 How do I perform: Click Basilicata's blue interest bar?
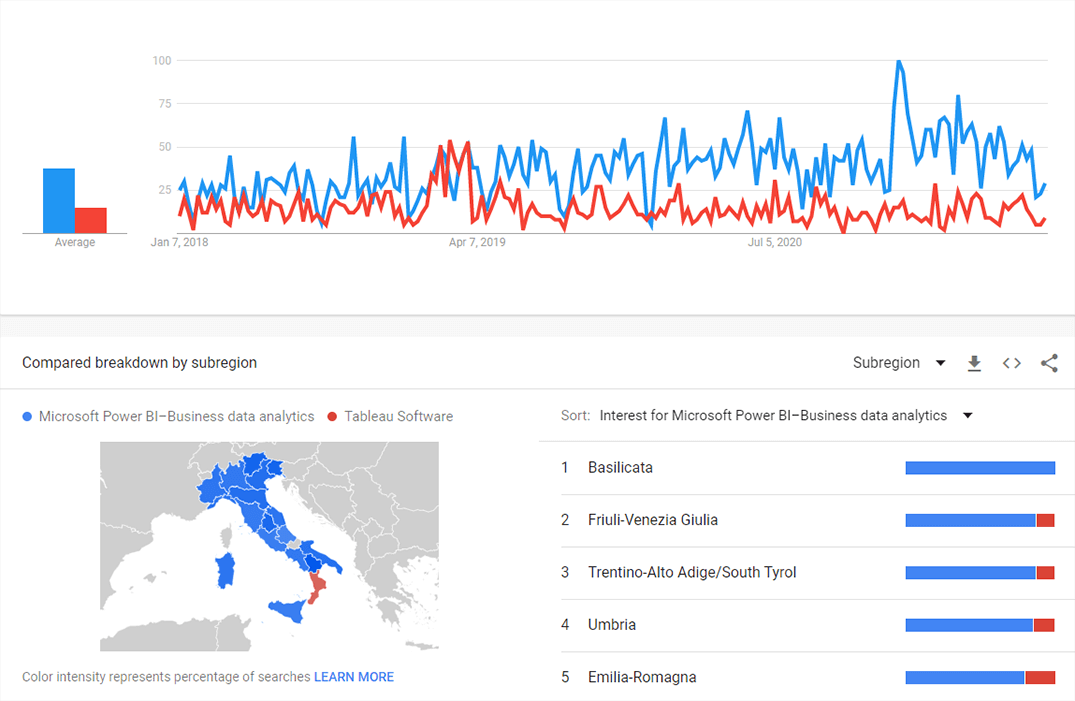click(980, 468)
